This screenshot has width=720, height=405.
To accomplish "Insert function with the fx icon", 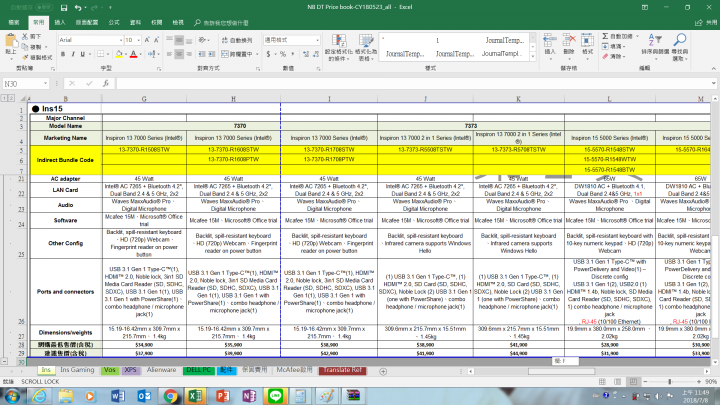I will click(x=106, y=84).
